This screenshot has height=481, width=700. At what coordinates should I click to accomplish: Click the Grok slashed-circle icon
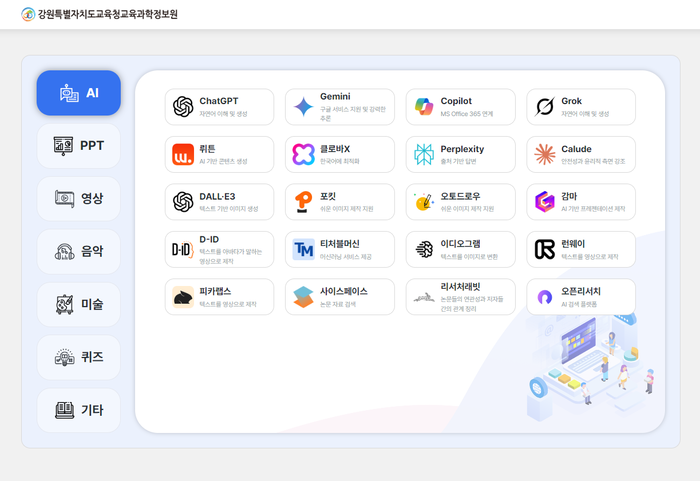click(x=545, y=107)
